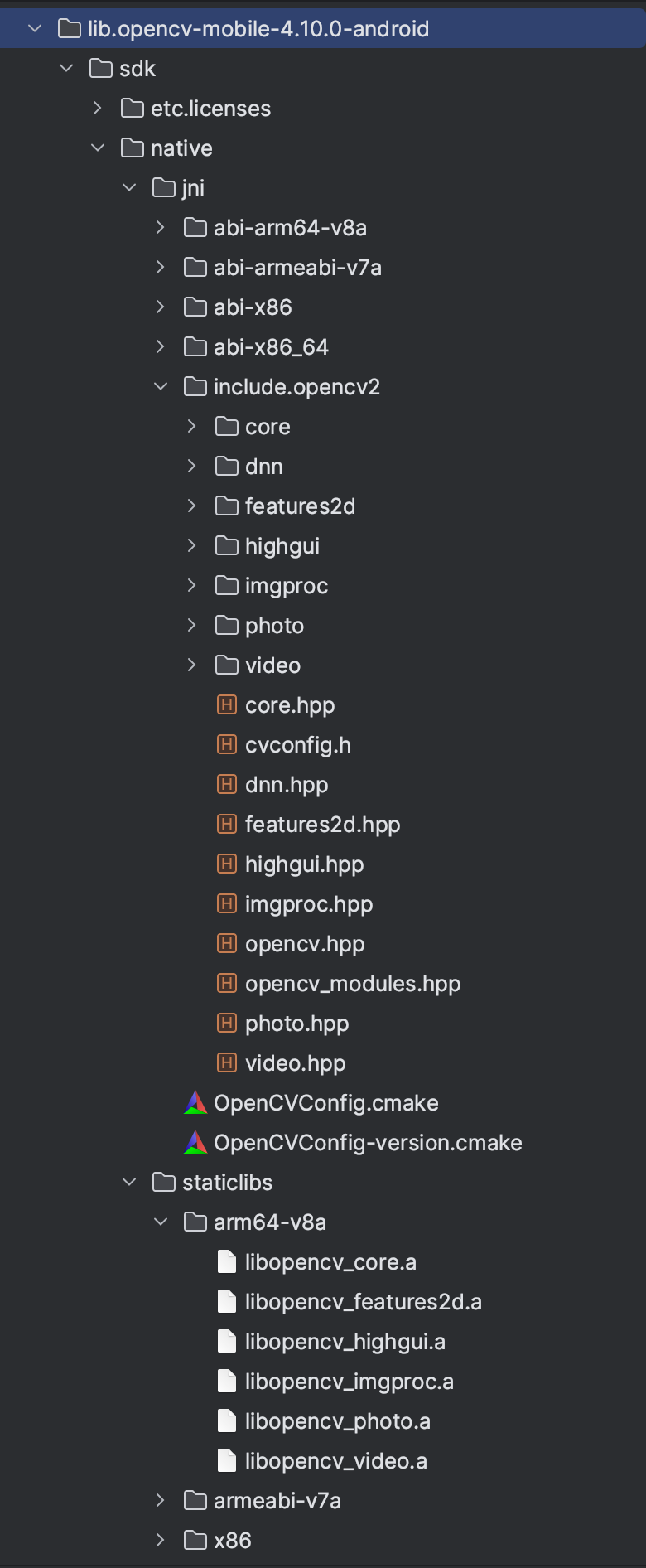Click the header icon next to cvconfig.h
The height and width of the screenshot is (1568, 646).
pyautogui.click(x=227, y=744)
